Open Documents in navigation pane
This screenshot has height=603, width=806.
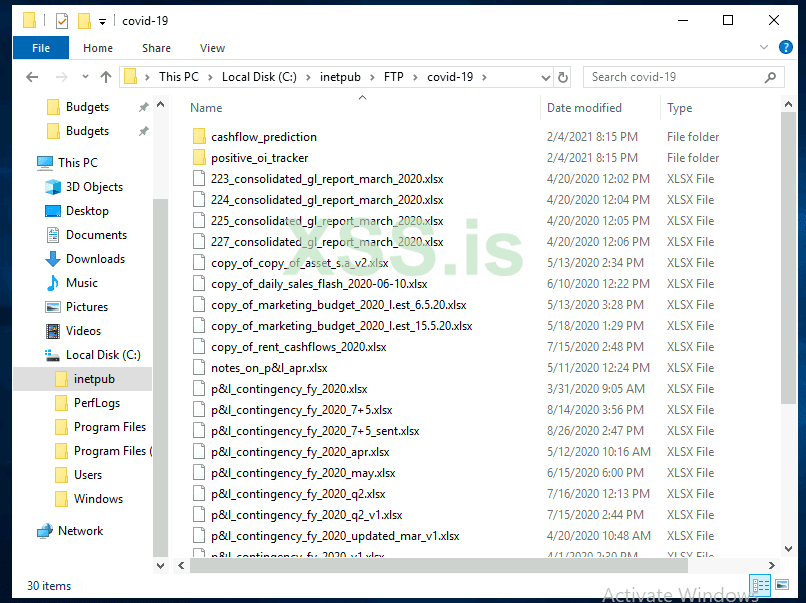coord(96,235)
